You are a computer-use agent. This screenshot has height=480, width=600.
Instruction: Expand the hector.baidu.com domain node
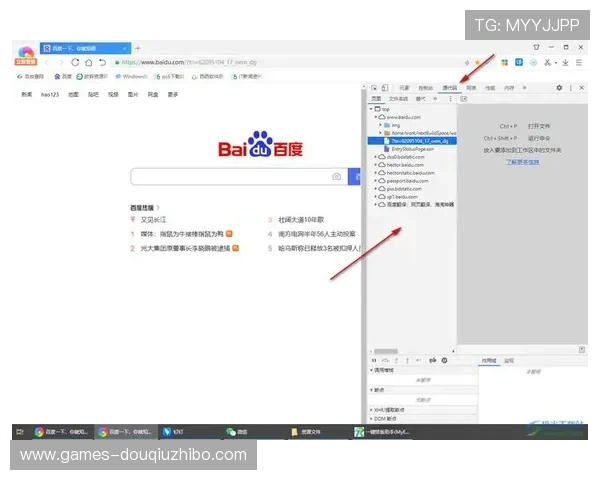pos(376,165)
